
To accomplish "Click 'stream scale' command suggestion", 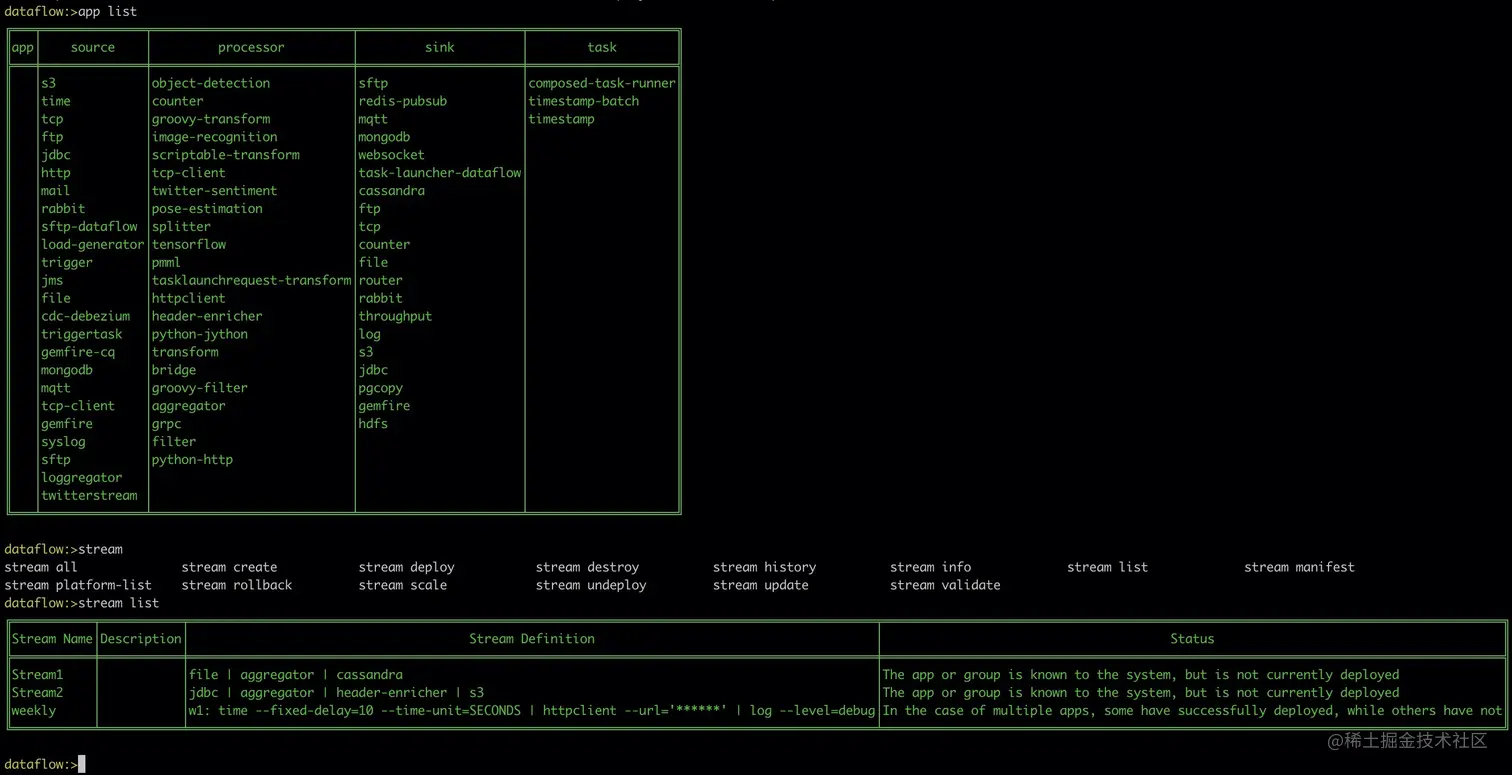I will (403, 585).
